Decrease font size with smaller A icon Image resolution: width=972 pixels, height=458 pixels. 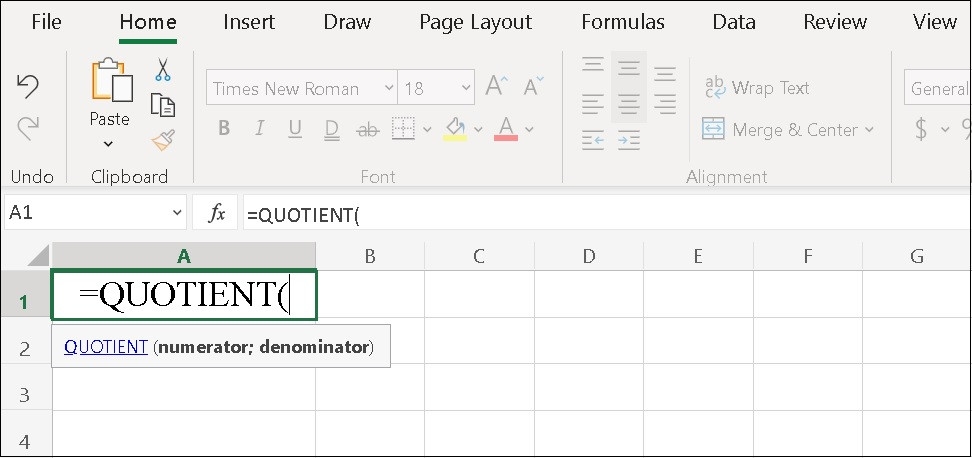click(x=533, y=86)
